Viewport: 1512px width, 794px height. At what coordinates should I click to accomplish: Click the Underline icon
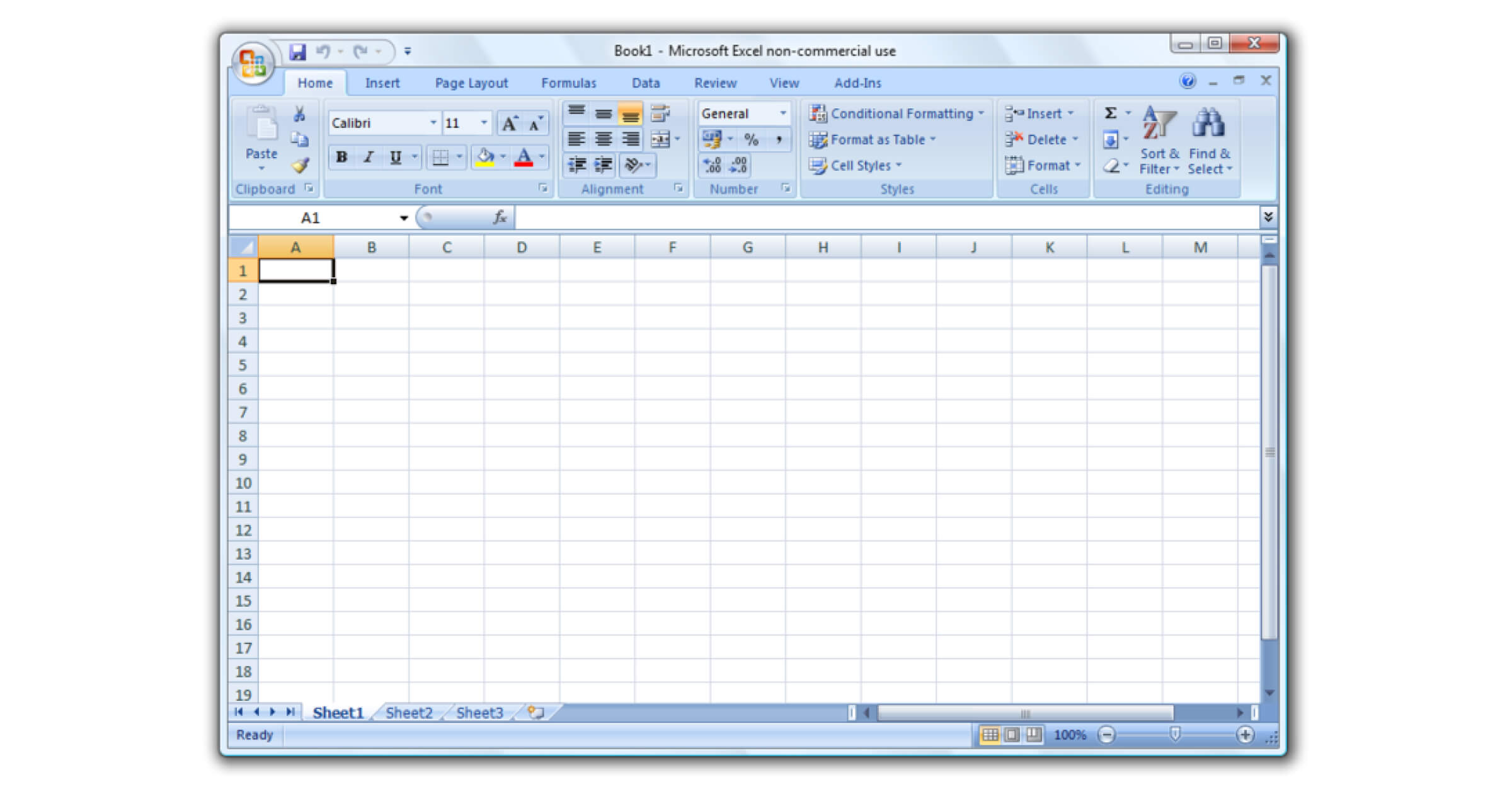coord(394,157)
